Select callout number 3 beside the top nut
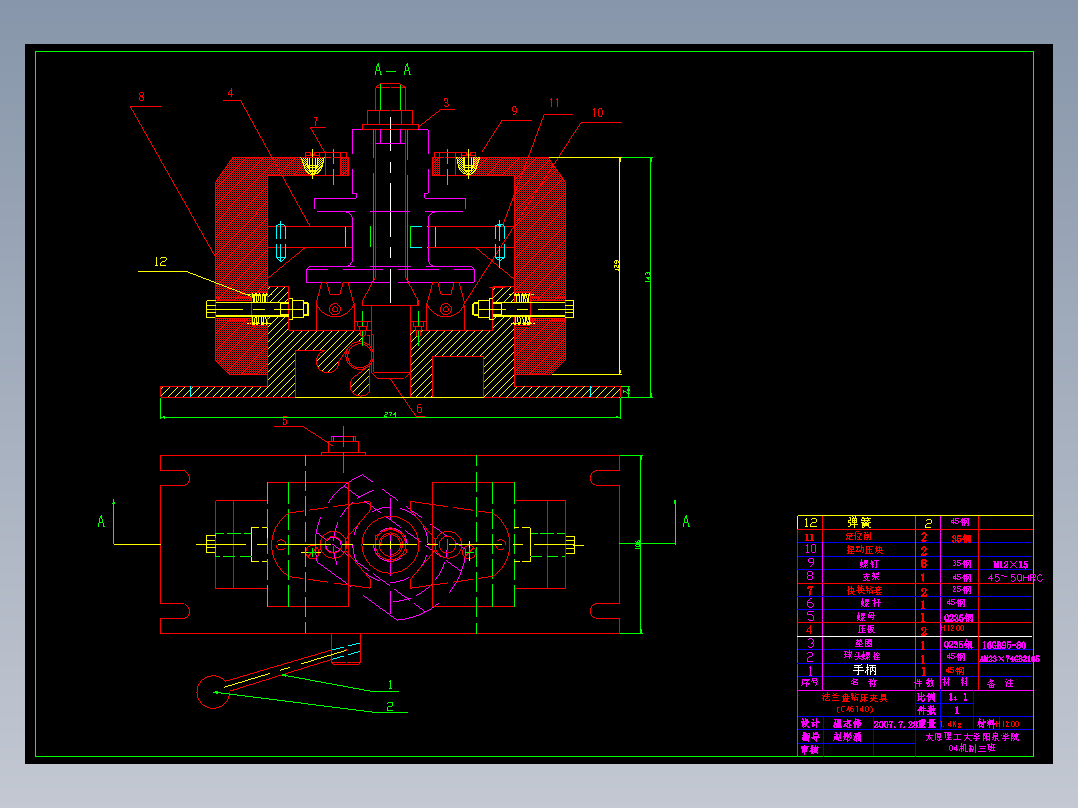 (x=446, y=103)
